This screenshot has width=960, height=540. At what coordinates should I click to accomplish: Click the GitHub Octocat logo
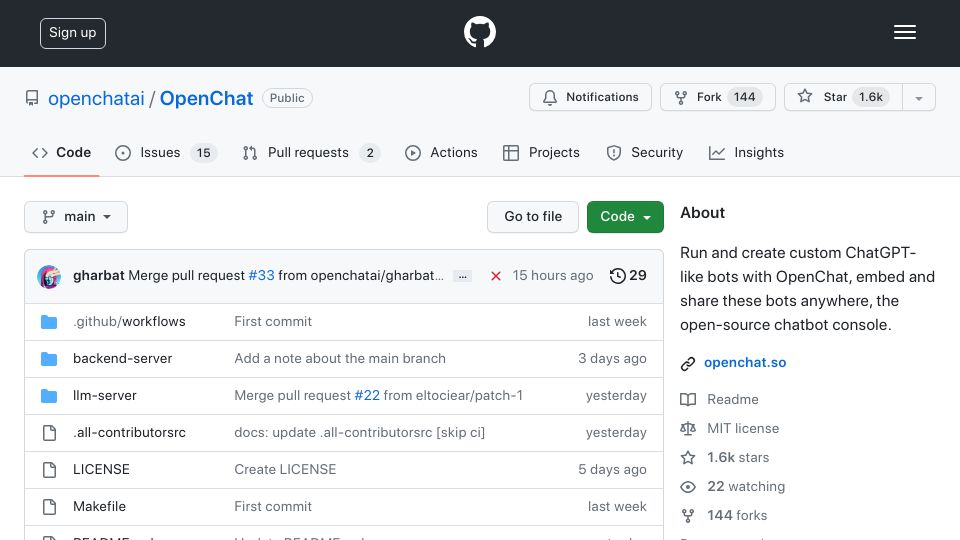(479, 32)
